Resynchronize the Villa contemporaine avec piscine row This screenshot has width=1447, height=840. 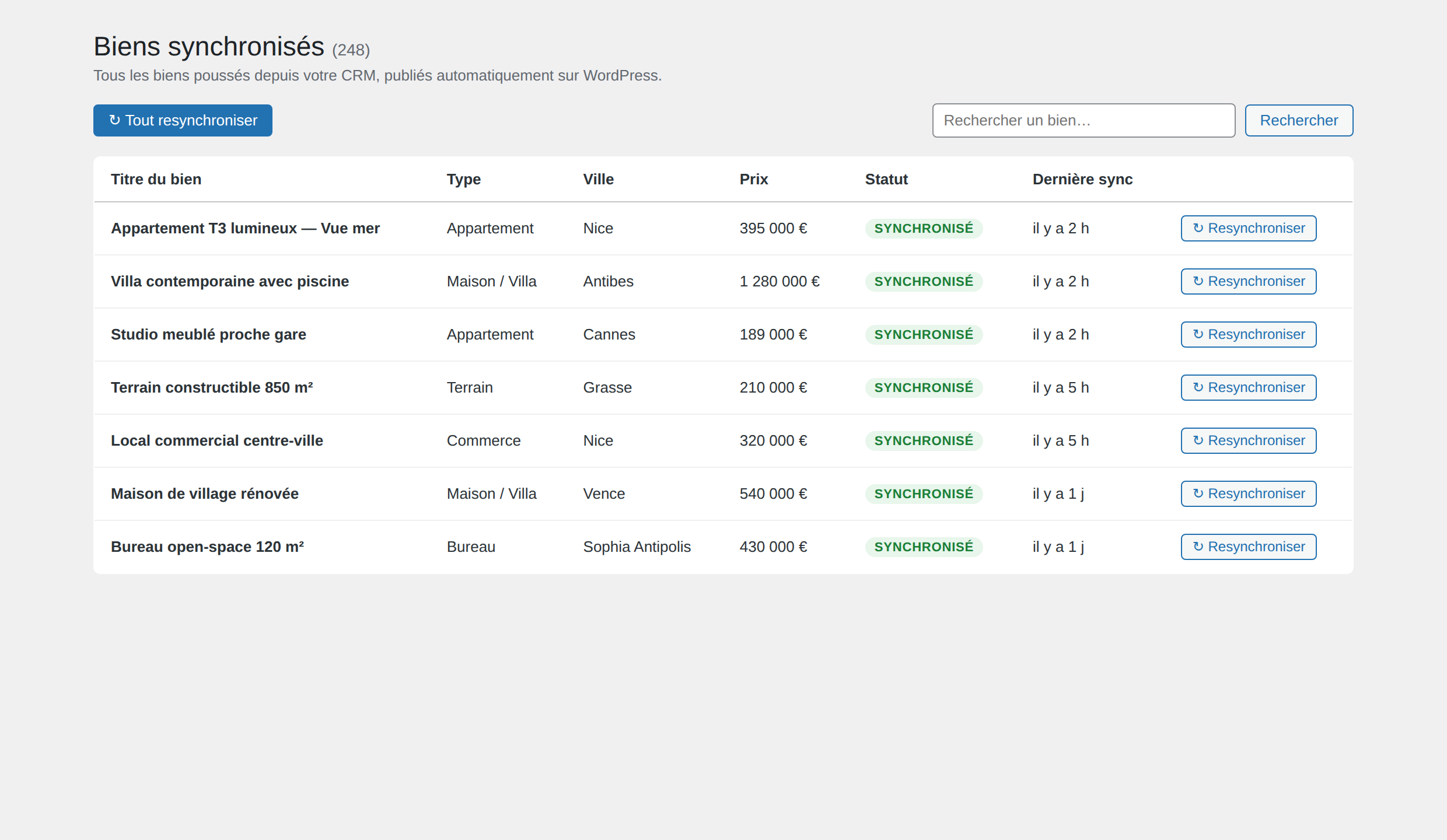pyautogui.click(x=1249, y=281)
